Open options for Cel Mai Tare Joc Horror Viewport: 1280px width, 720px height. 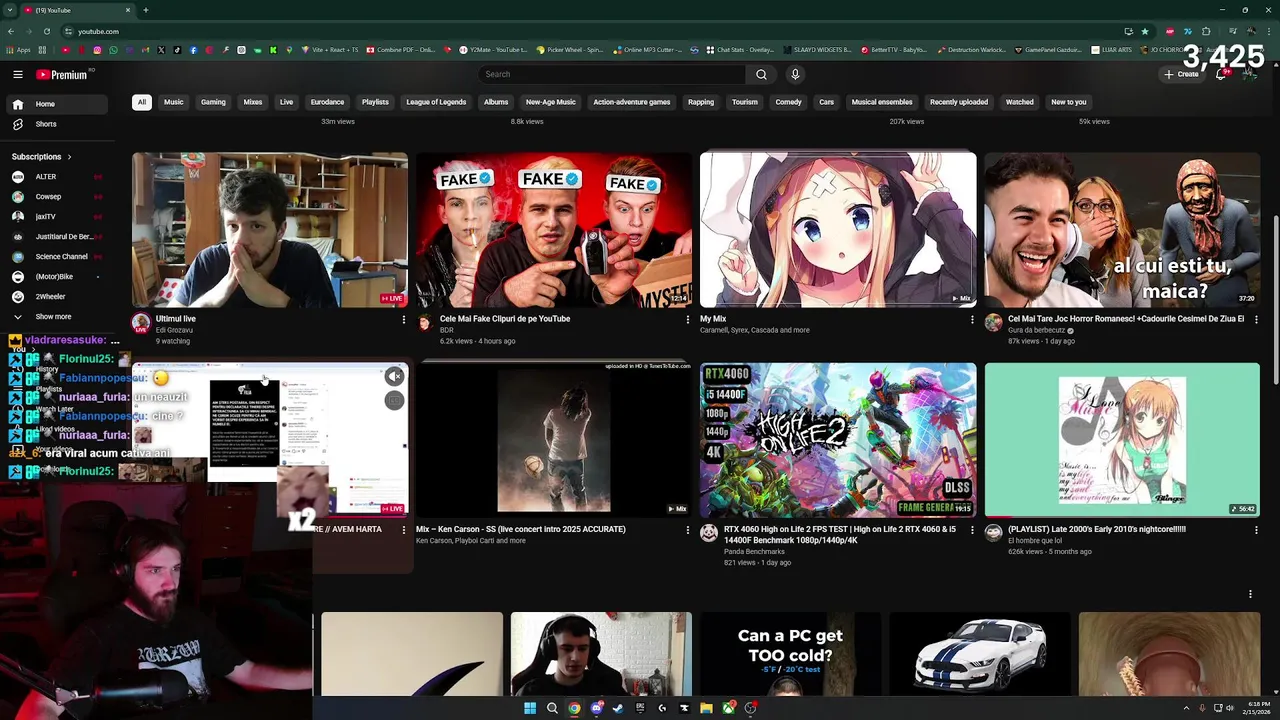(1256, 320)
